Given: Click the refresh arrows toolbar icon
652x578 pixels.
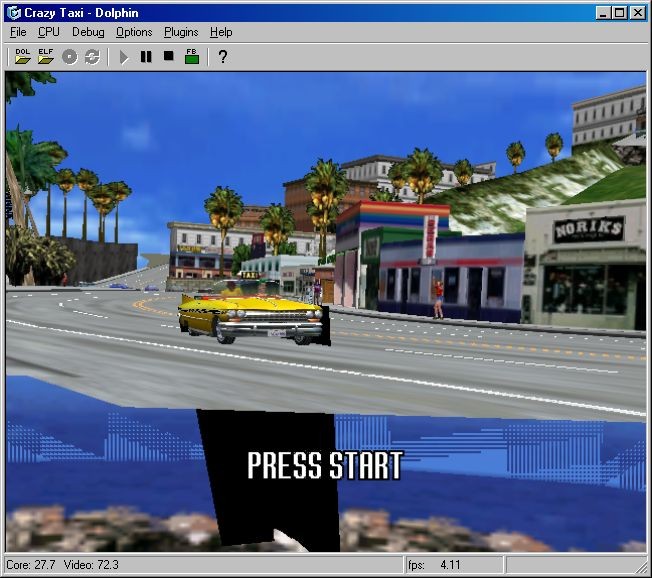Looking at the screenshot, I should [92, 57].
